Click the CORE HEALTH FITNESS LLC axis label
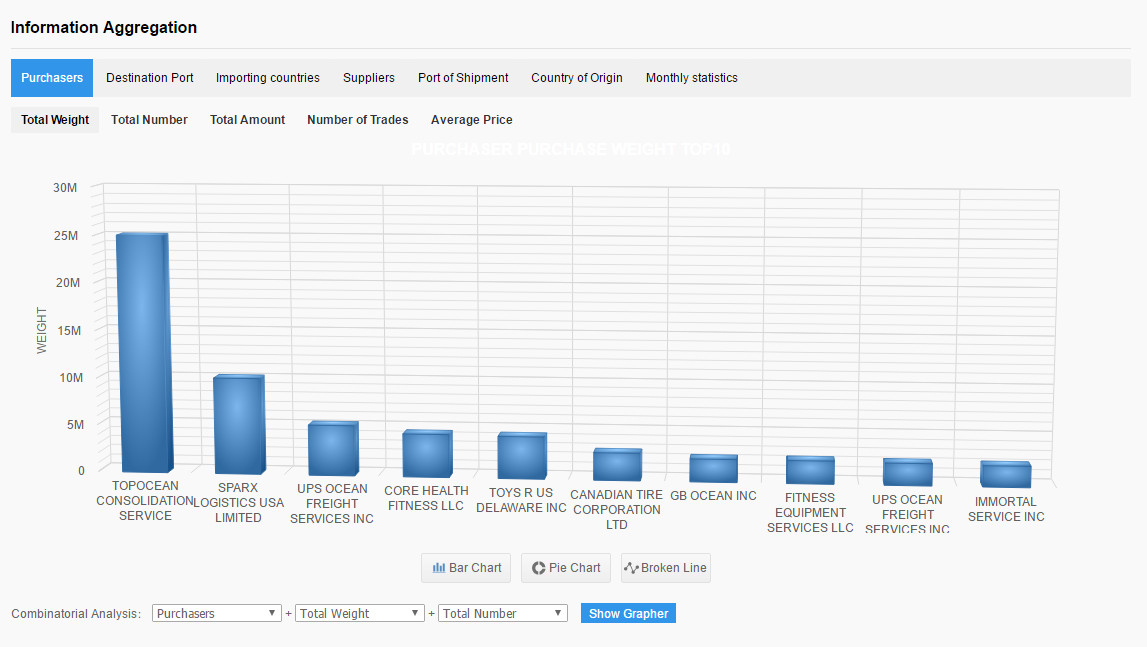The image size is (1147, 647). (426, 498)
